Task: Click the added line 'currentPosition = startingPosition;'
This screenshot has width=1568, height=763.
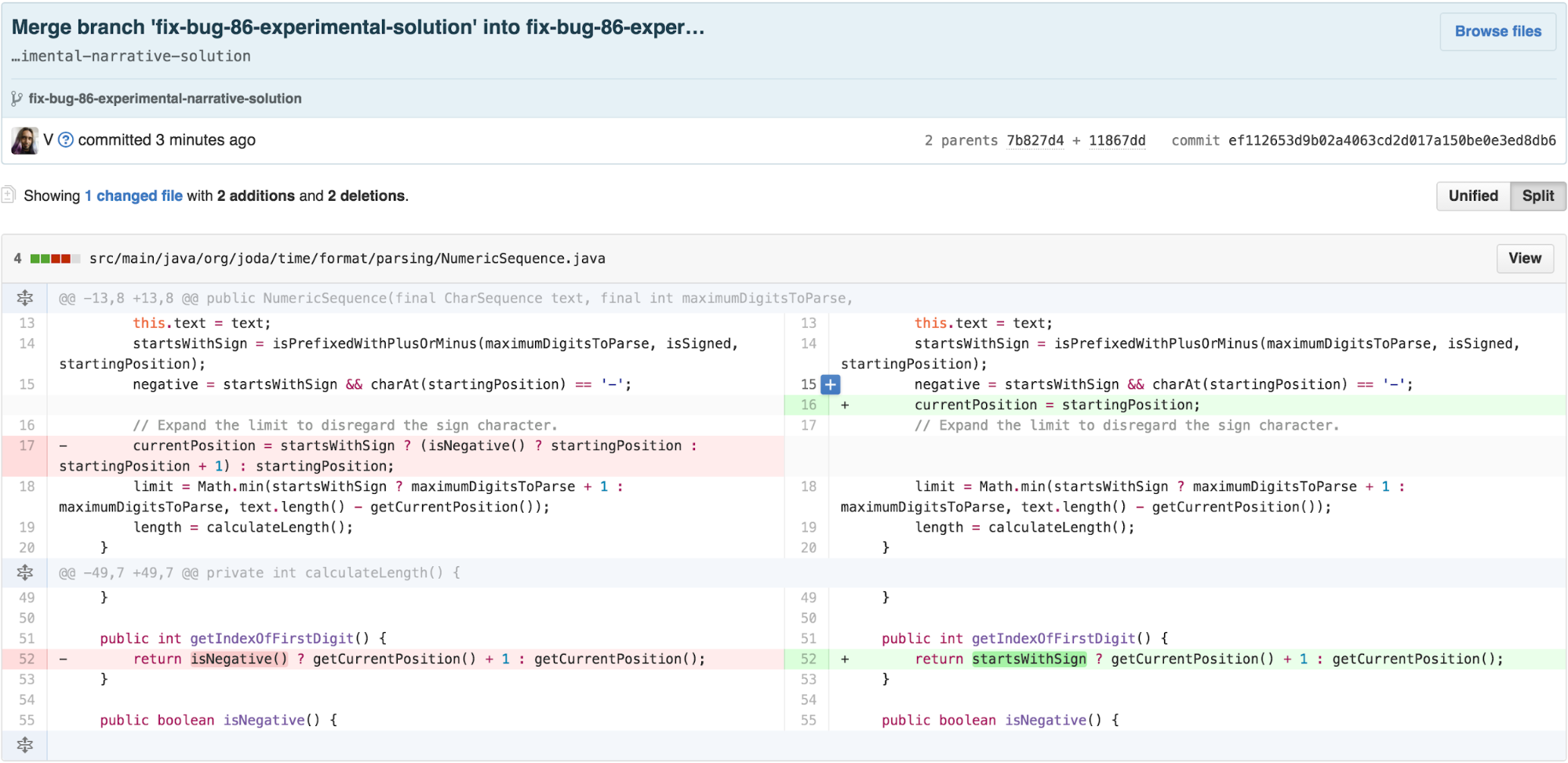Action: pyautogui.click(x=1057, y=405)
